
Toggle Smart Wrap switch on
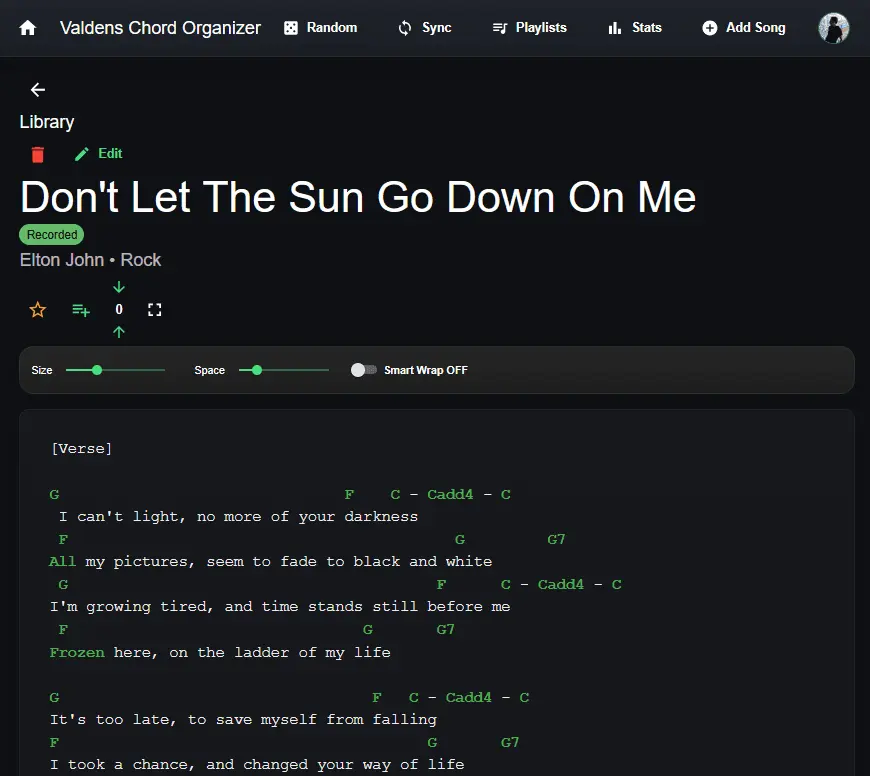[364, 370]
